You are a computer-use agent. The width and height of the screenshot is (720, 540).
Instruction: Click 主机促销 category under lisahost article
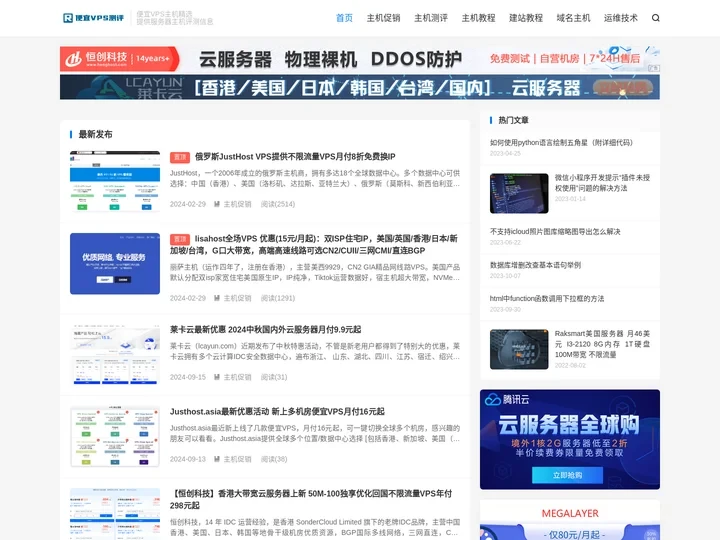coord(237,298)
